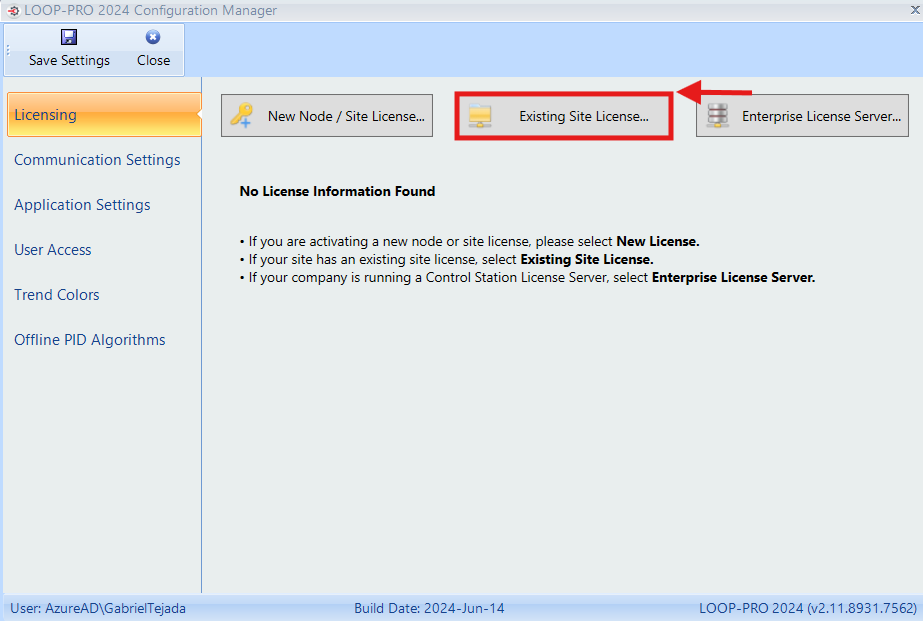The image size is (923, 621).
Task: Click the key icon on New Node button
Action: click(241, 115)
